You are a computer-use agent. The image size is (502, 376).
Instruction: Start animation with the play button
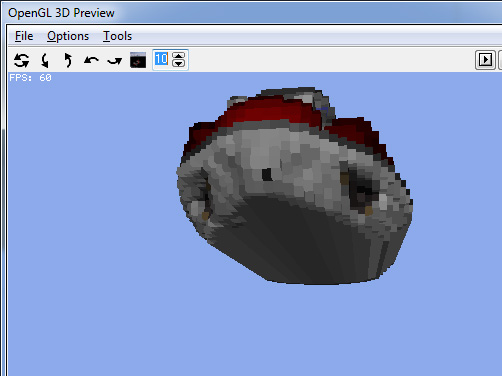pyautogui.click(x=485, y=60)
